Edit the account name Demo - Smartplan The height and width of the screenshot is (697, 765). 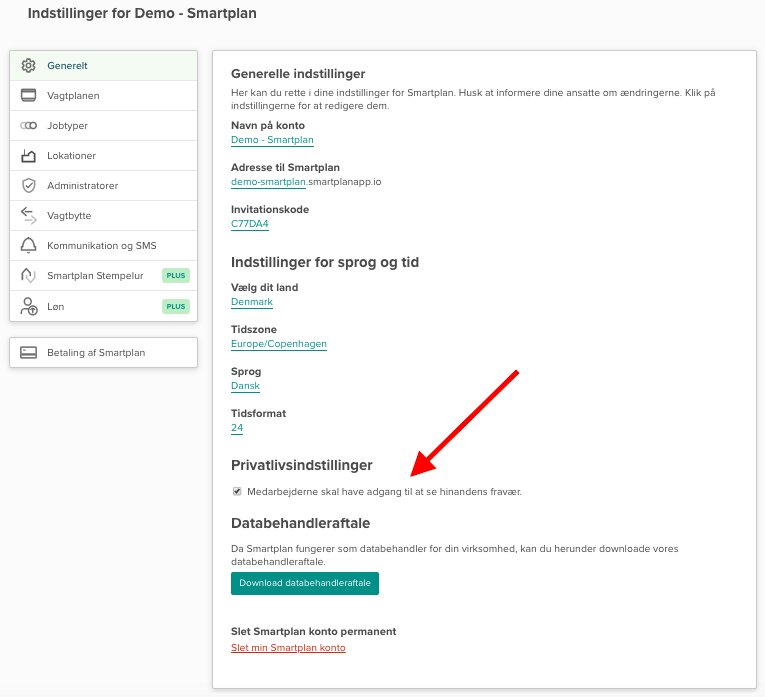(x=272, y=140)
